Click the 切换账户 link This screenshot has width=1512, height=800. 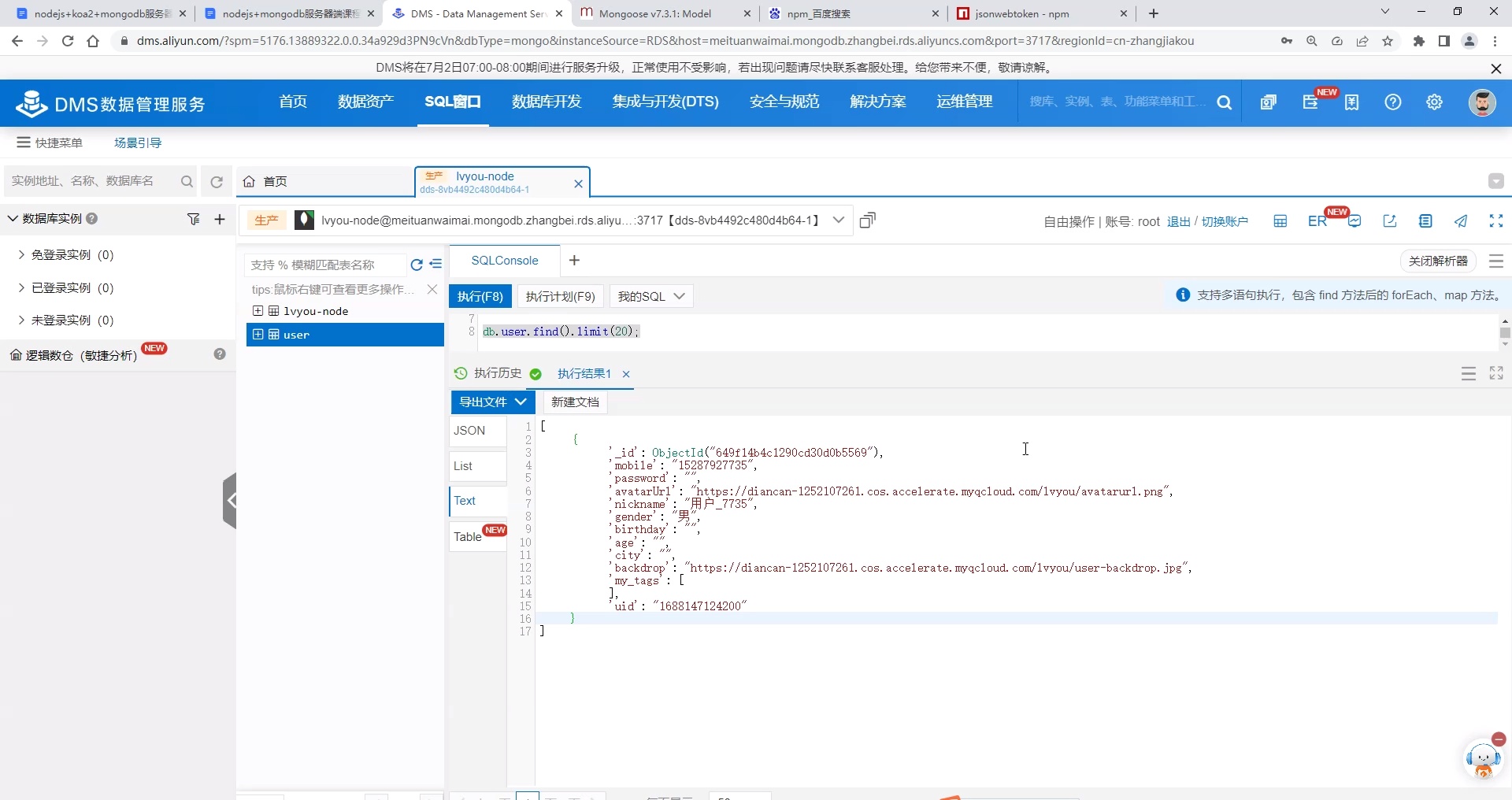click(1225, 221)
